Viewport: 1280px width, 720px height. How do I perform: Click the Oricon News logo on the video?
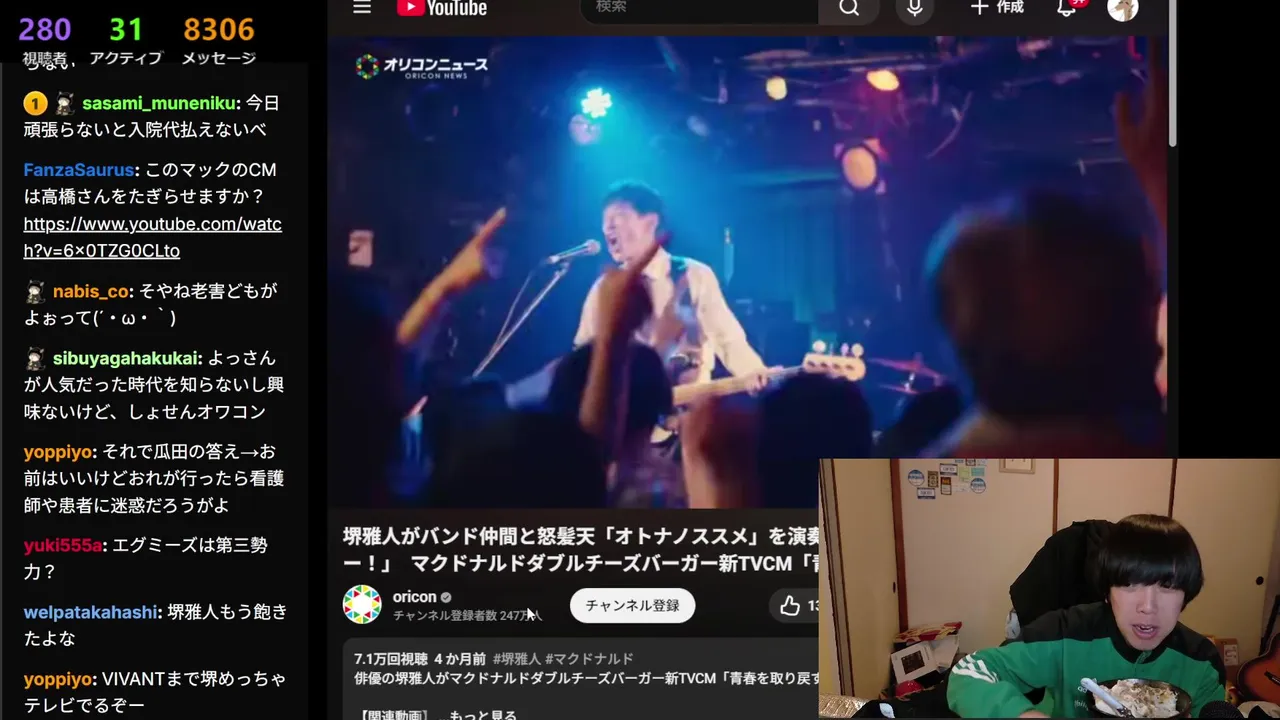point(422,67)
